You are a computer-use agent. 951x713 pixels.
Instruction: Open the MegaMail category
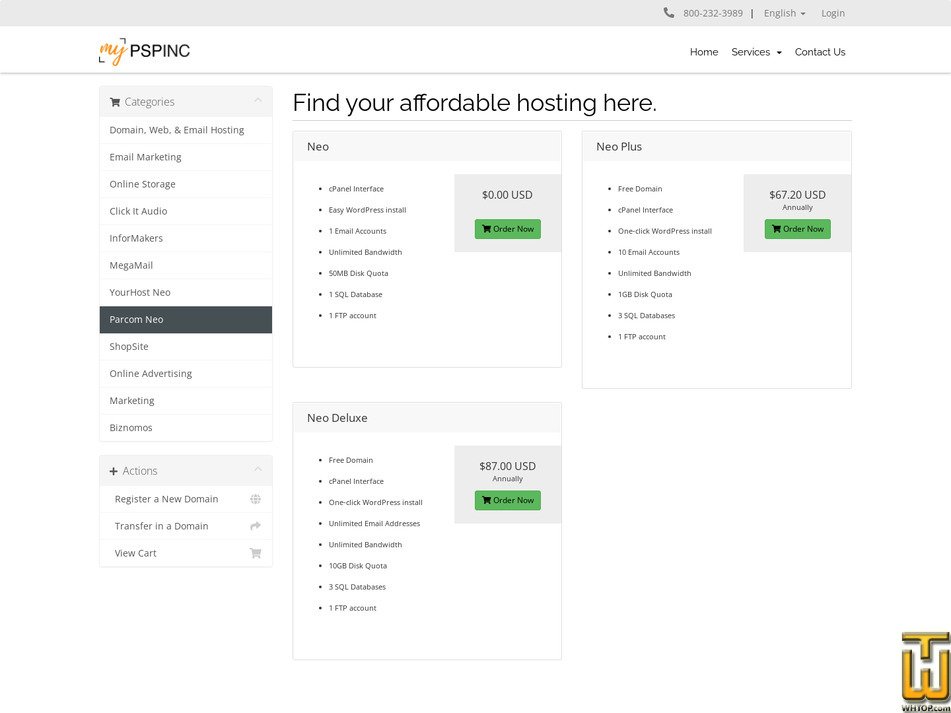coord(186,266)
